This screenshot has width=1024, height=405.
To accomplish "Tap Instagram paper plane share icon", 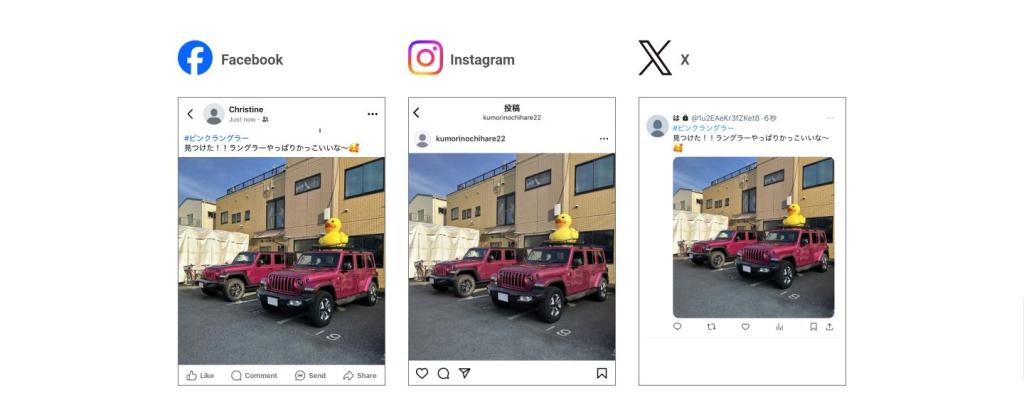I will (464, 373).
